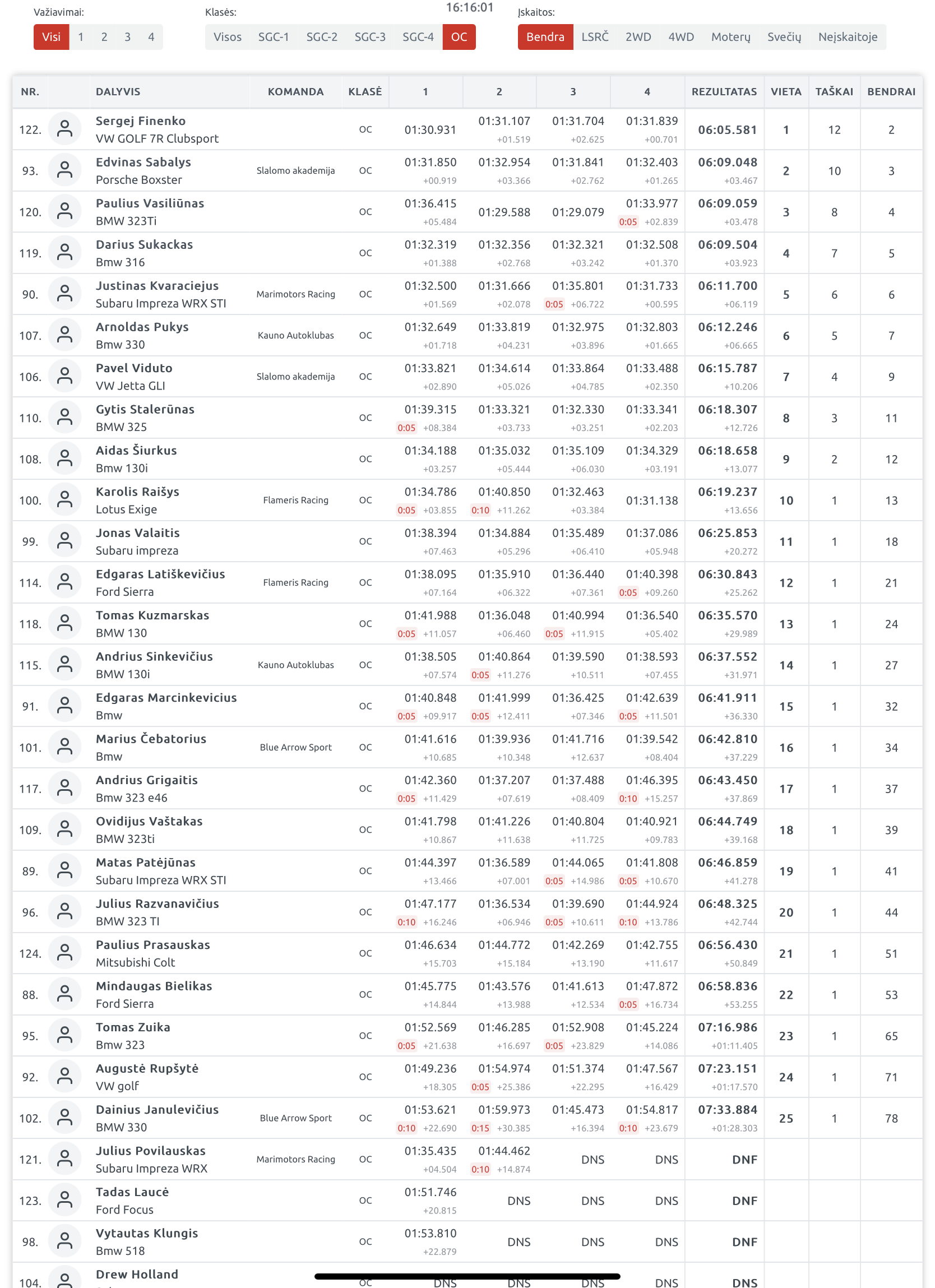The image size is (935, 1288).
Task: Open Augustė Rupšytė's avatar icon
Action: [66, 1076]
